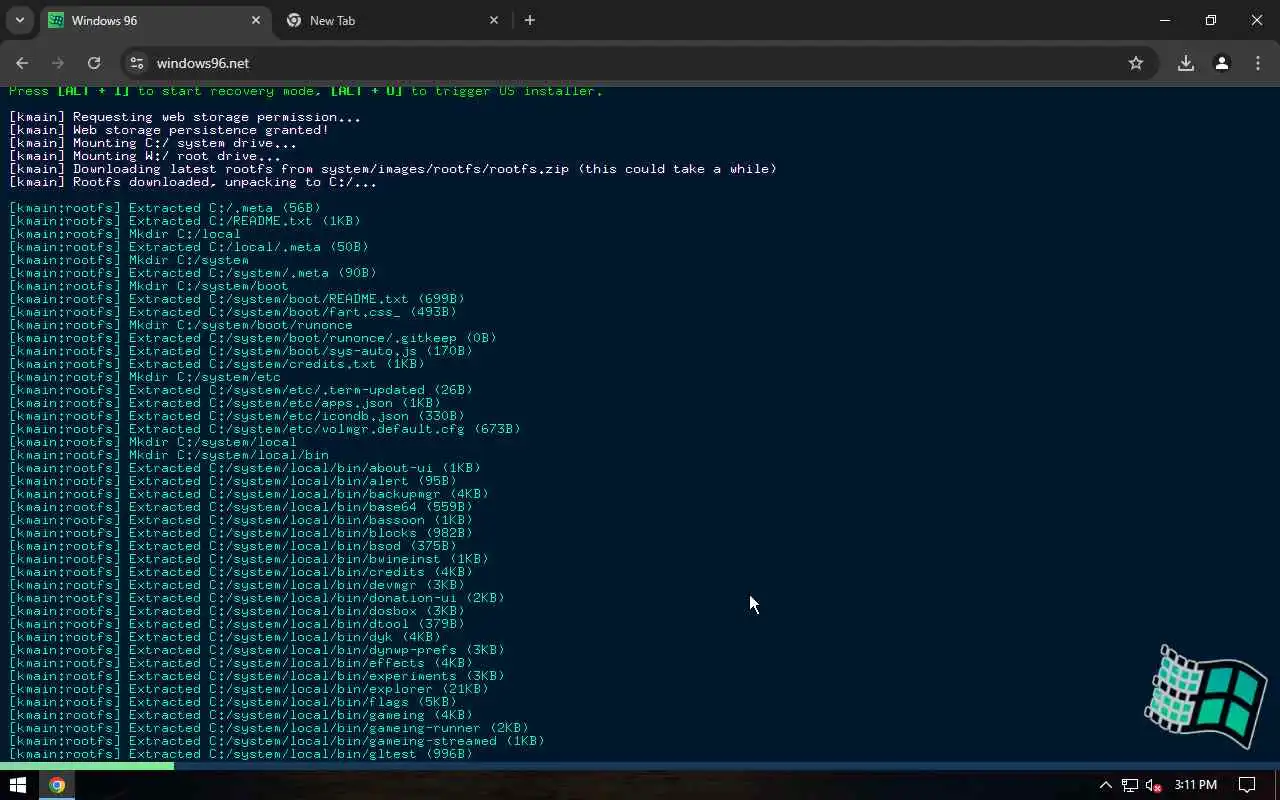This screenshot has height=800, width=1280.
Task: Go back to the previous page
Action: coord(22,63)
